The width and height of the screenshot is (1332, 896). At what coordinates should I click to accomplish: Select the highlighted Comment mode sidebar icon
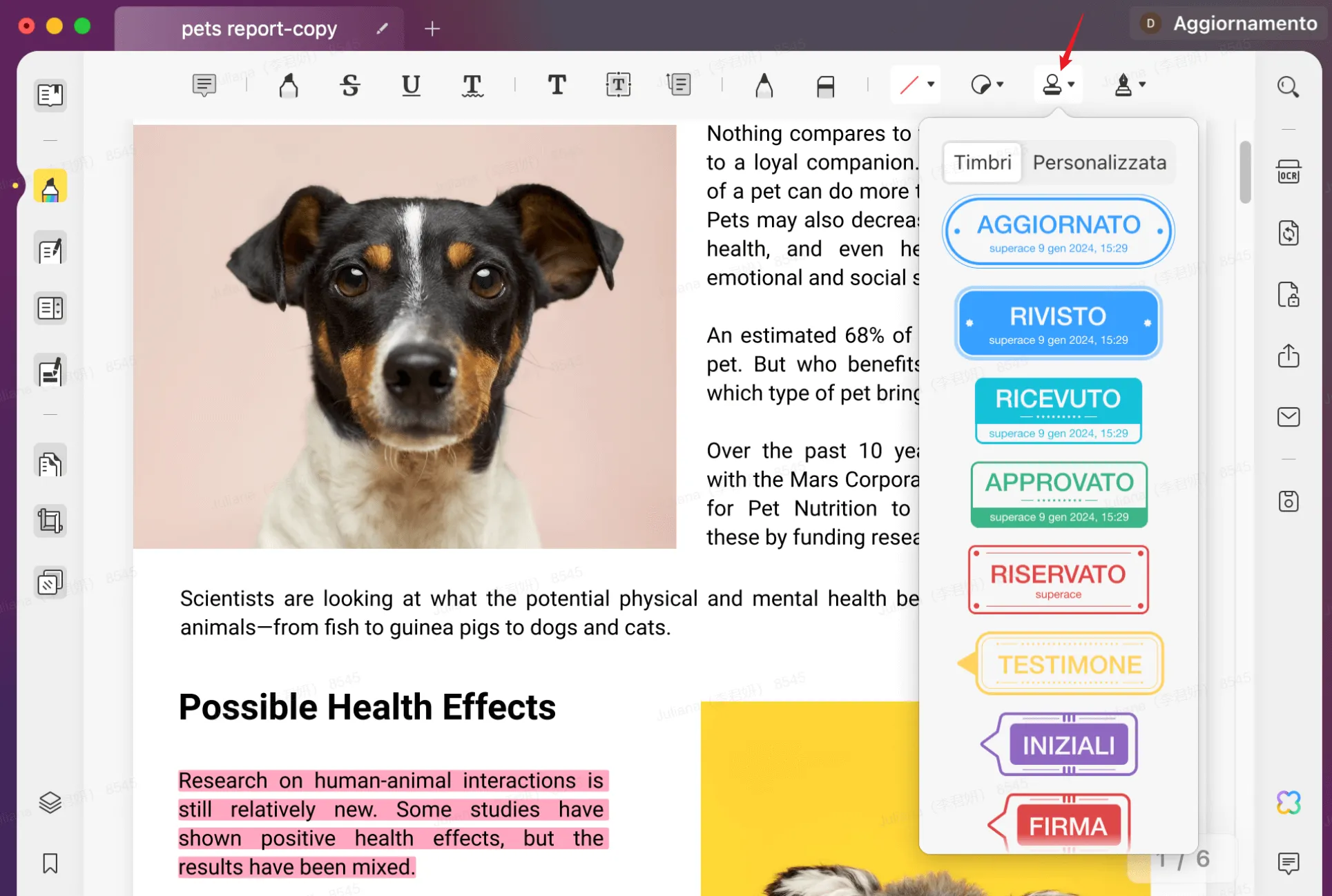pyautogui.click(x=50, y=186)
